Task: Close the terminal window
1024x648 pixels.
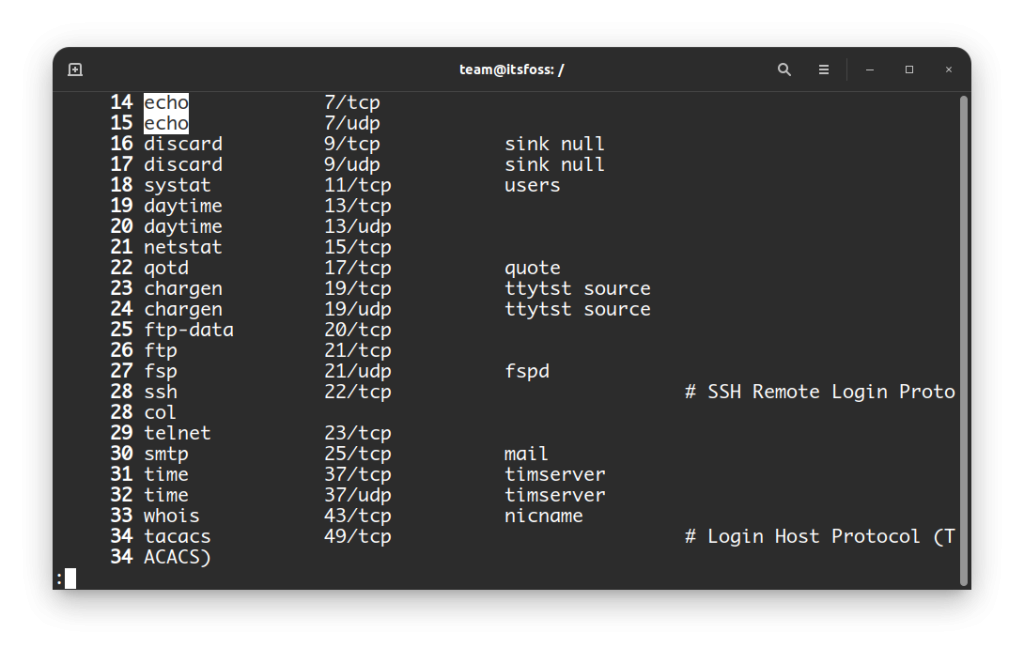Action: point(948,69)
